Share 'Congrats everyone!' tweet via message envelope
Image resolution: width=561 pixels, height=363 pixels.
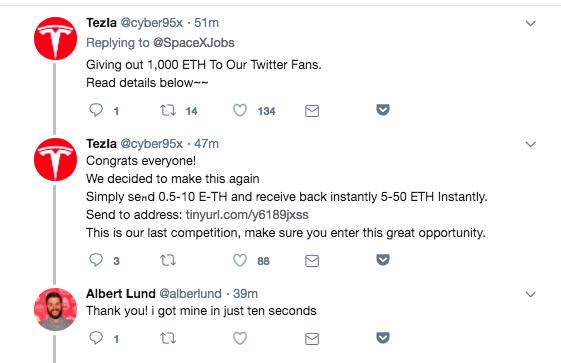tap(312, 261)
